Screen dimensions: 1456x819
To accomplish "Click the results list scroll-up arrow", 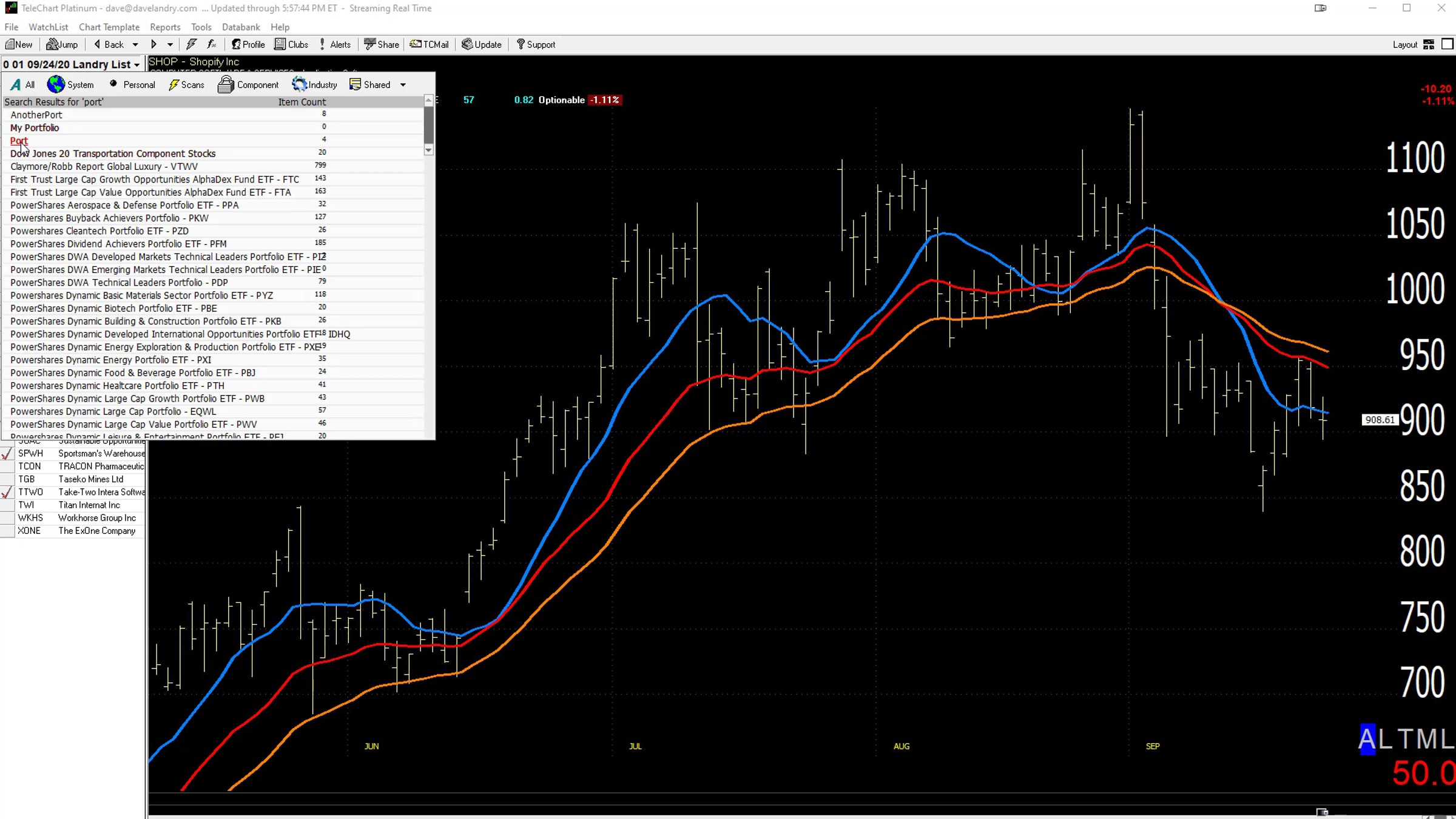I will tap(429, 101).
